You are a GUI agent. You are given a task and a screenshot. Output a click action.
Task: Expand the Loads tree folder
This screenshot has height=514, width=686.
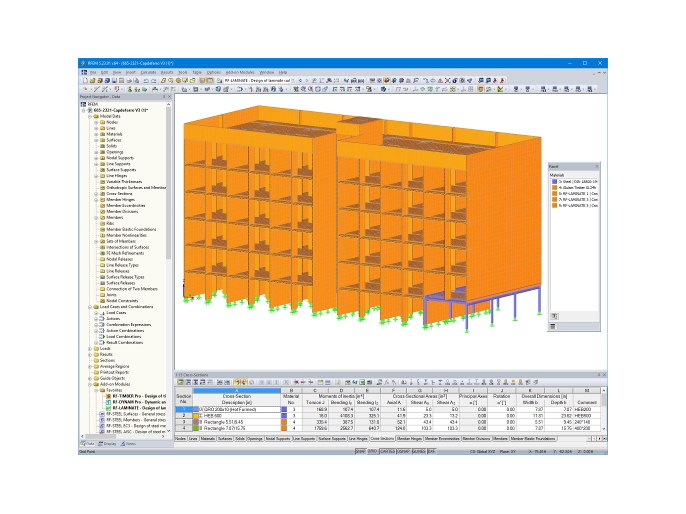click(90, 349)
